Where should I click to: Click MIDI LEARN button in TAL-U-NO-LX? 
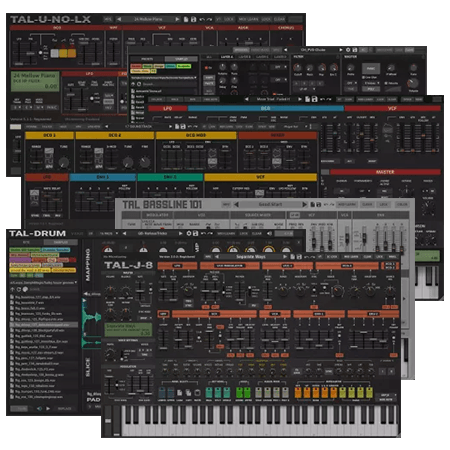248,19
